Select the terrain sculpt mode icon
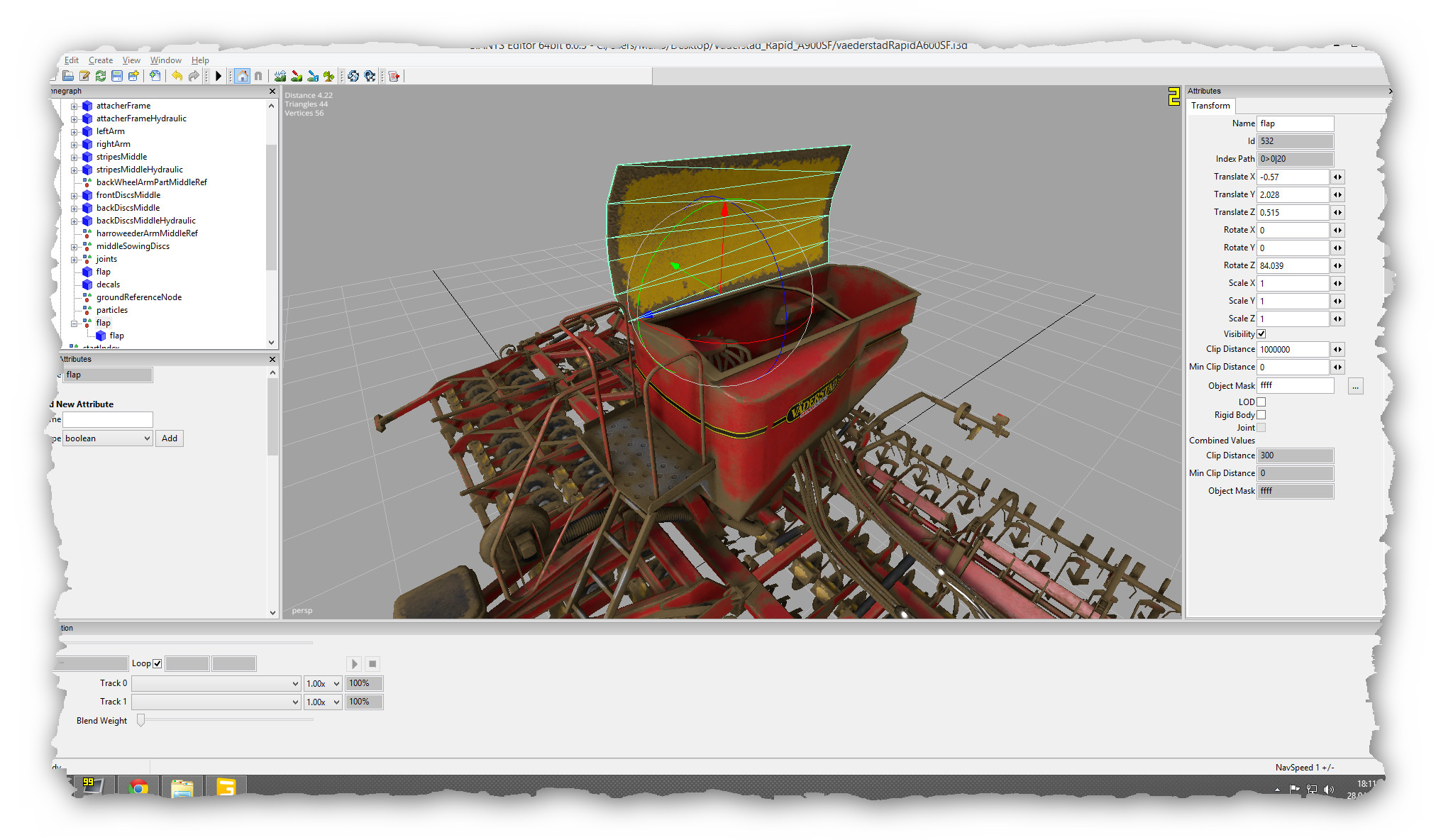Image resolution: width=1436 pixels, height=840 pixels. [x=280, y=76]
